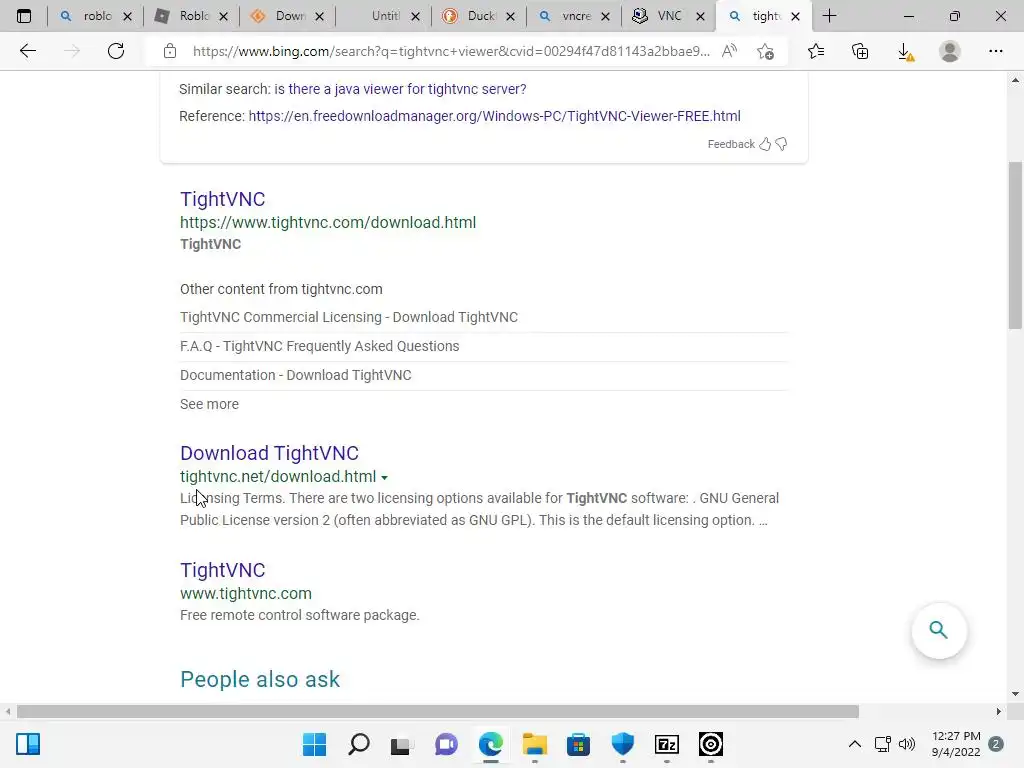Open clock showing 12:27 PM
1024x768 pixels.
tap(955, 744)
